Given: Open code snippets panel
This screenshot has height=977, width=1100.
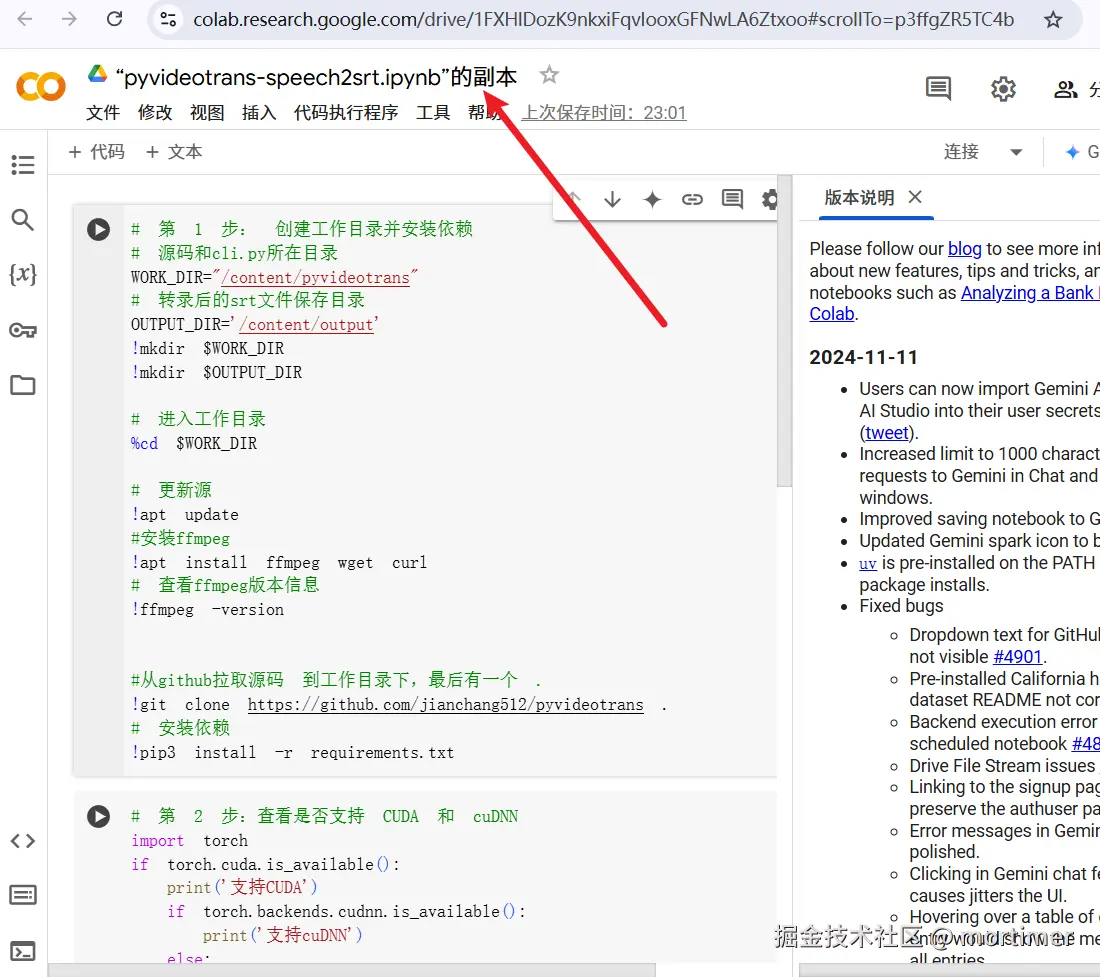Looking at the screenshot, I should coord(23,840).
